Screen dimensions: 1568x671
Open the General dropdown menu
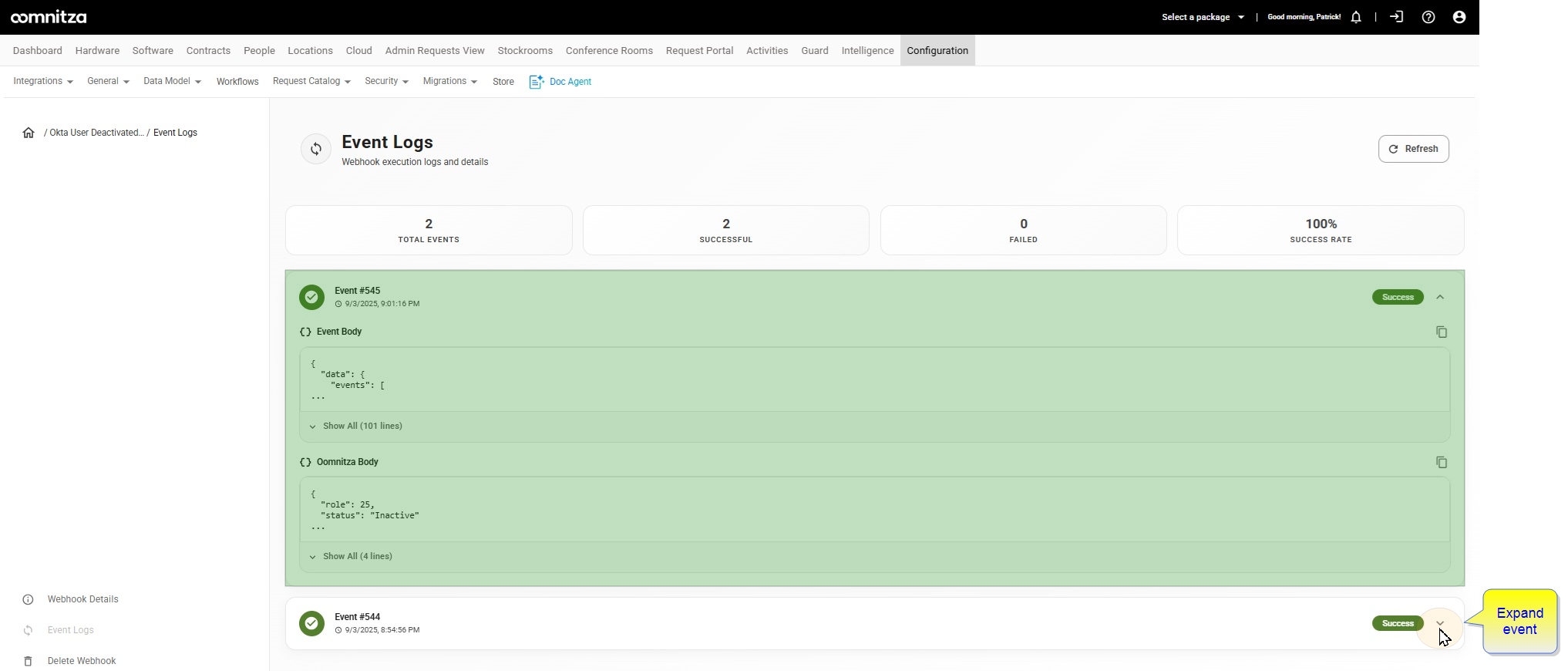click(x=108, y=81)
